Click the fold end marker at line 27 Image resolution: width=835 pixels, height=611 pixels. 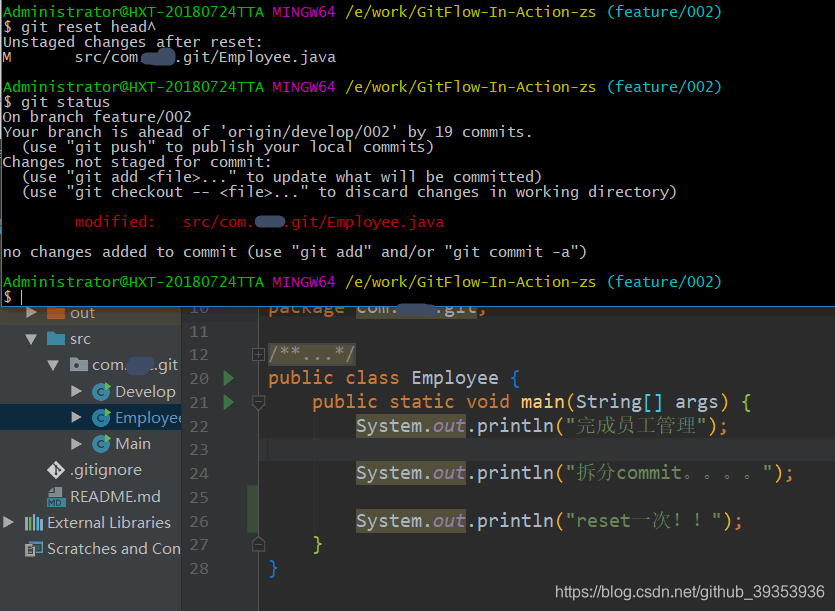point(258,544)
